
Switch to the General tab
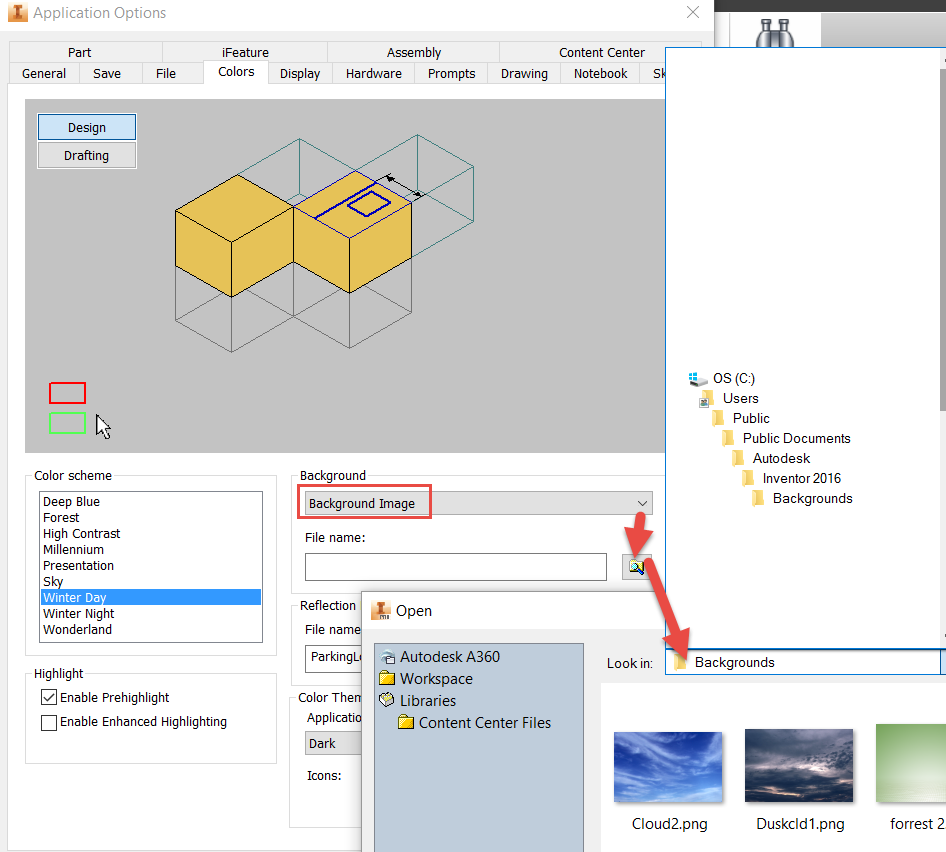coord(44,74)
